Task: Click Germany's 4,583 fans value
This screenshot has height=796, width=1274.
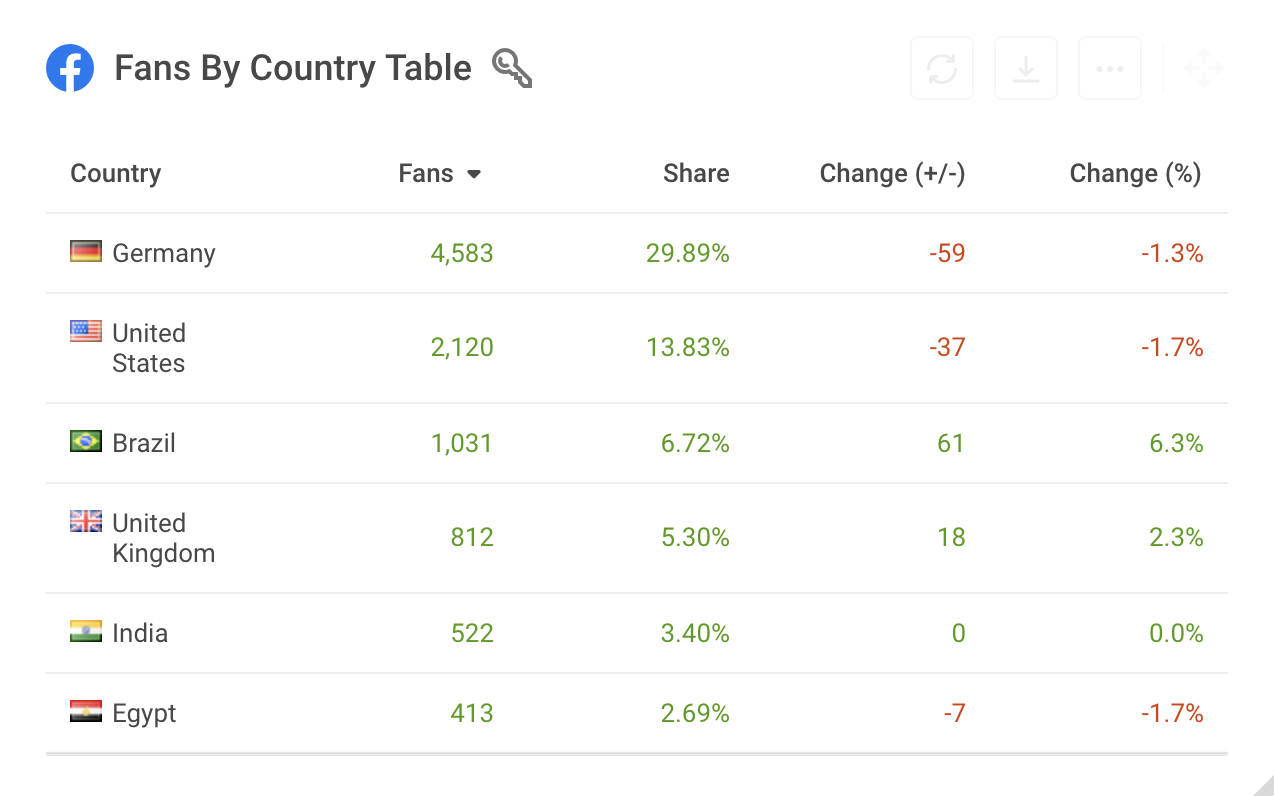Action: click(x=462, y=253)
